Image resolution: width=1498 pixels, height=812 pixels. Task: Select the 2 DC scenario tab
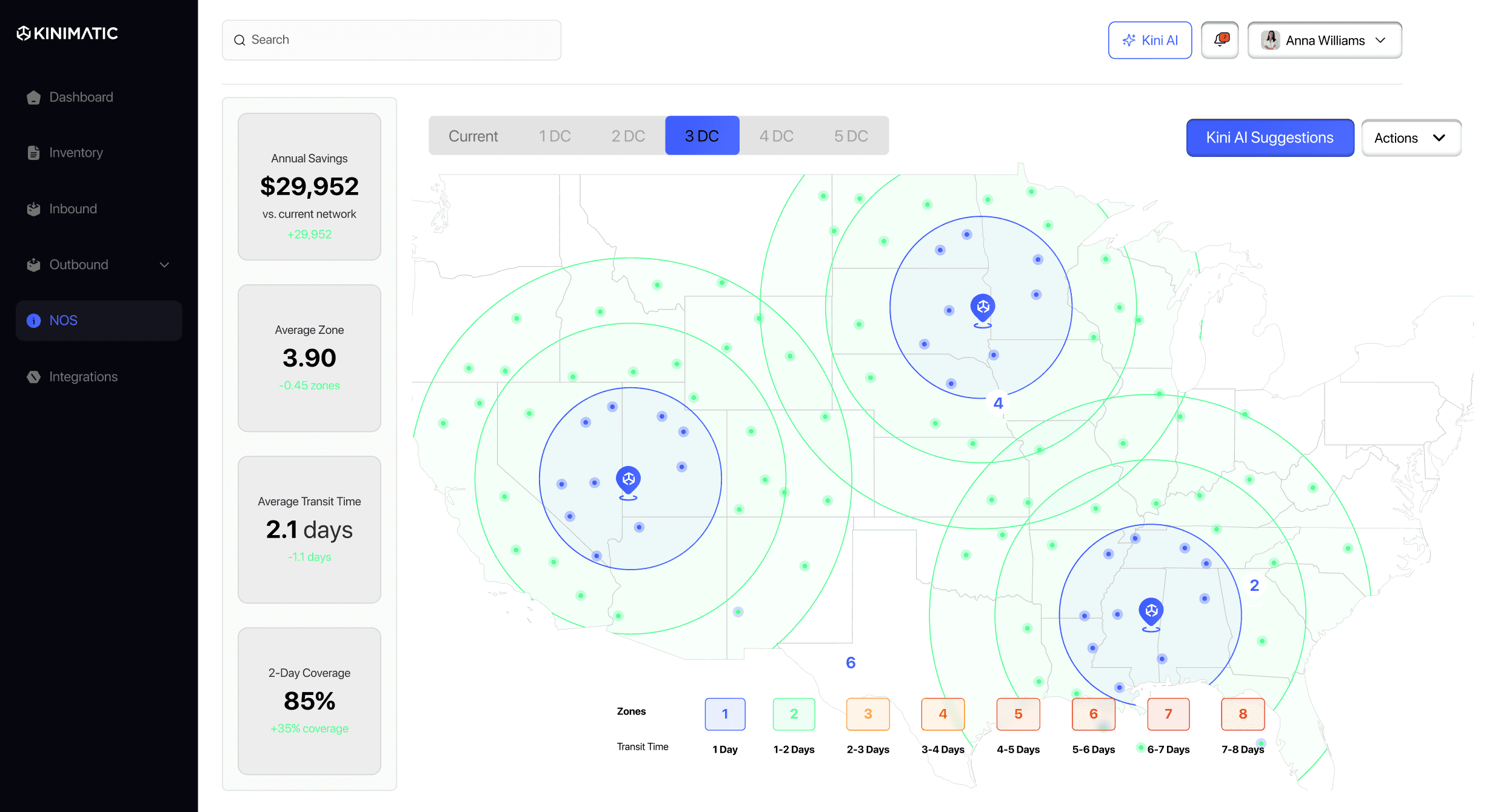pyautogui.click(x=628, y=136)
